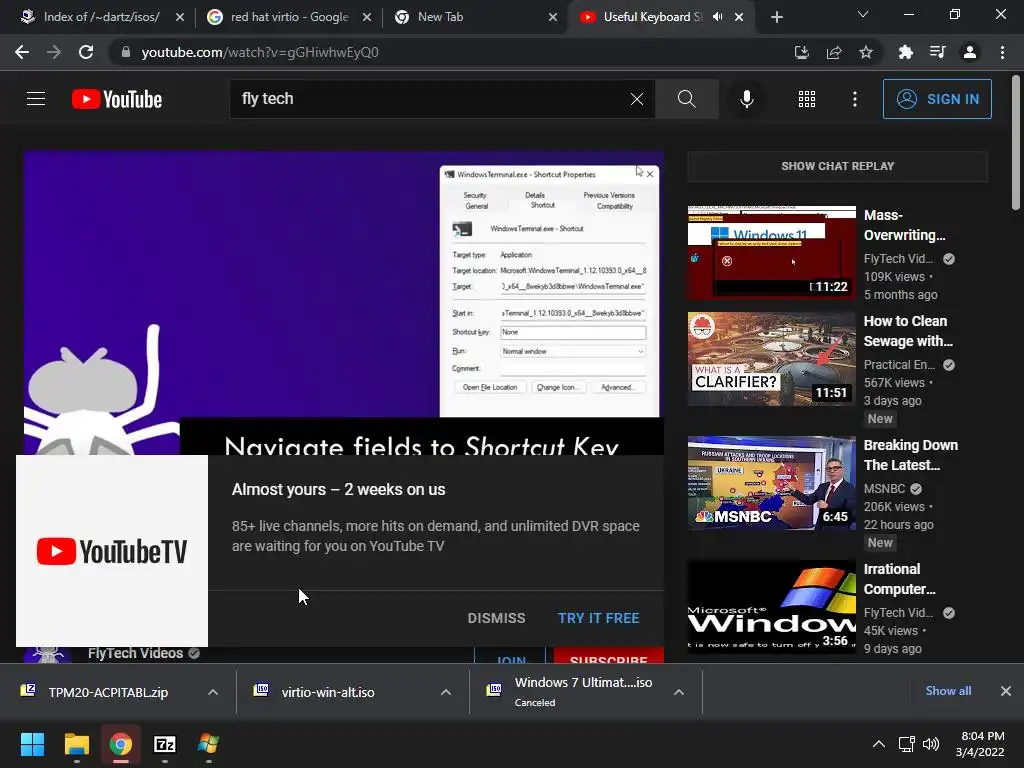Go forward in browser history
This screenshot has height=768, width=1024.
[x=54, y=52]
